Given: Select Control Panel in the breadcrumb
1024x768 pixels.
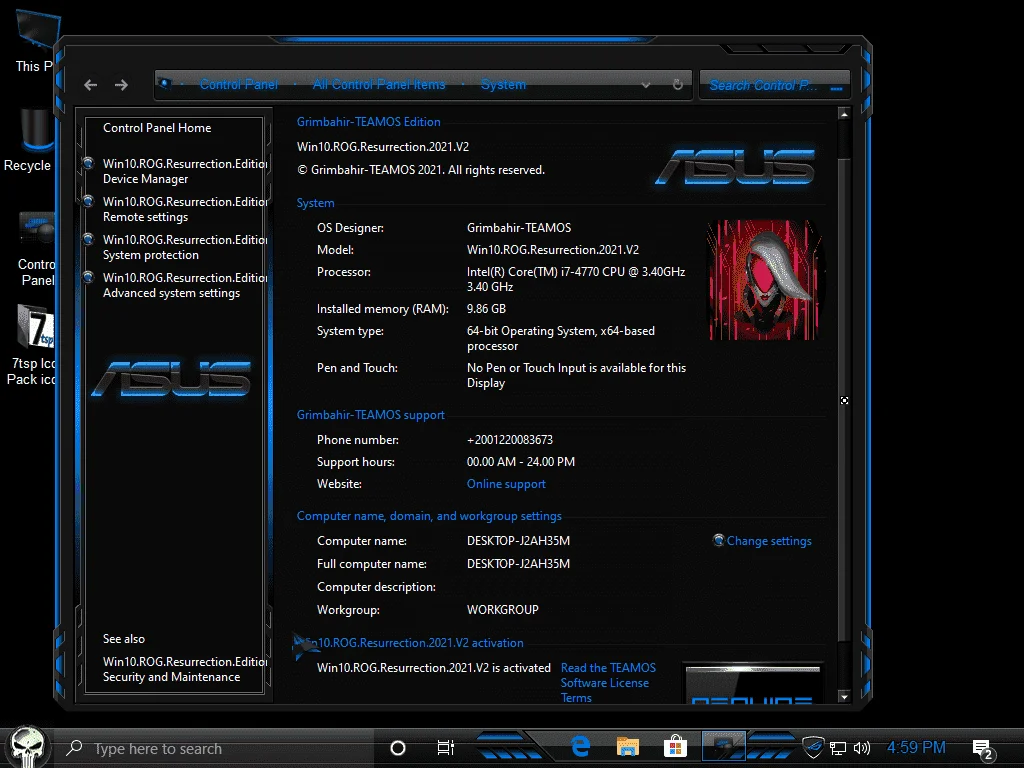Looking at the screenshot, I should pos(238,84).
